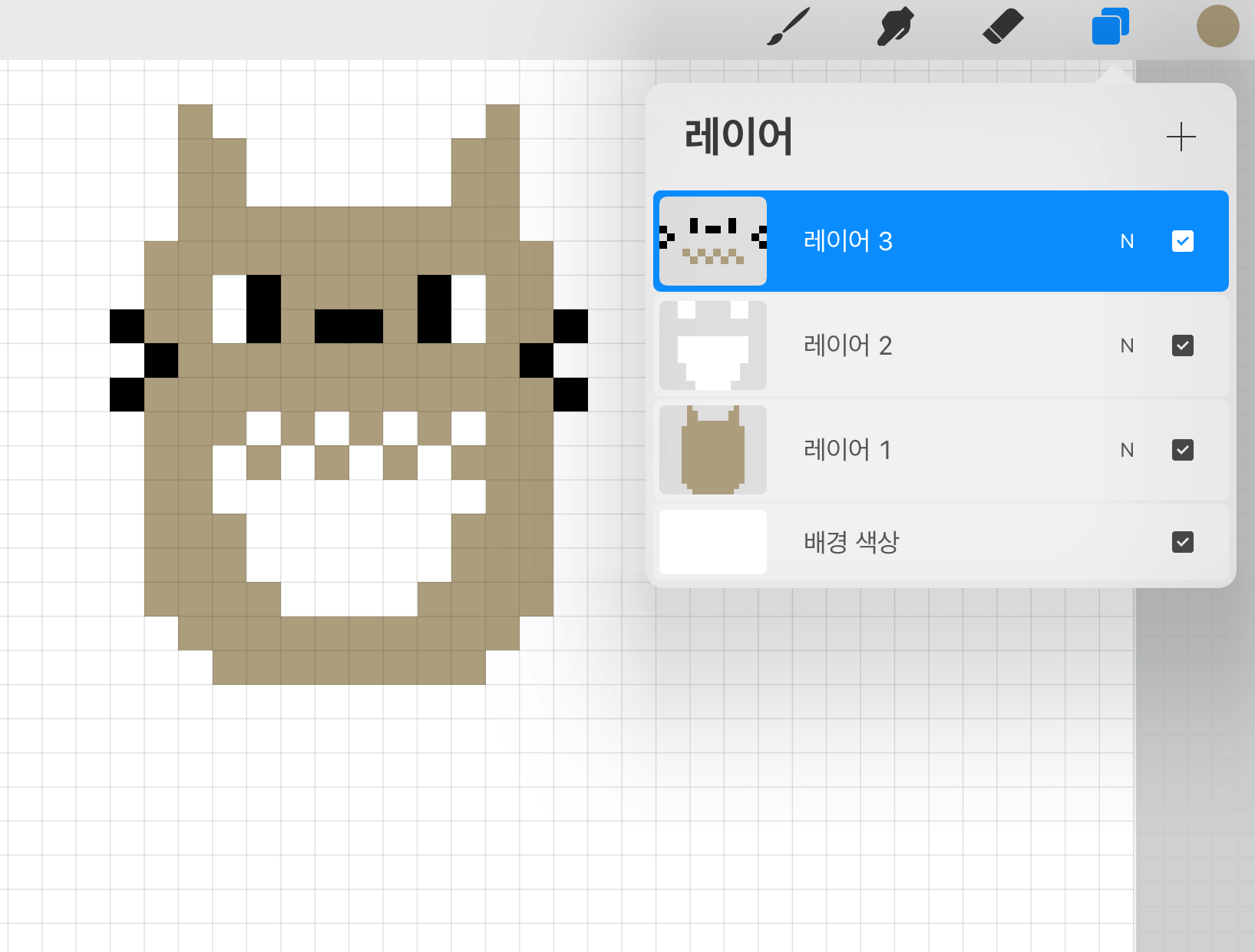
Task: Hide 레이어 3 with its checkbox
Action: (1183, 241)
